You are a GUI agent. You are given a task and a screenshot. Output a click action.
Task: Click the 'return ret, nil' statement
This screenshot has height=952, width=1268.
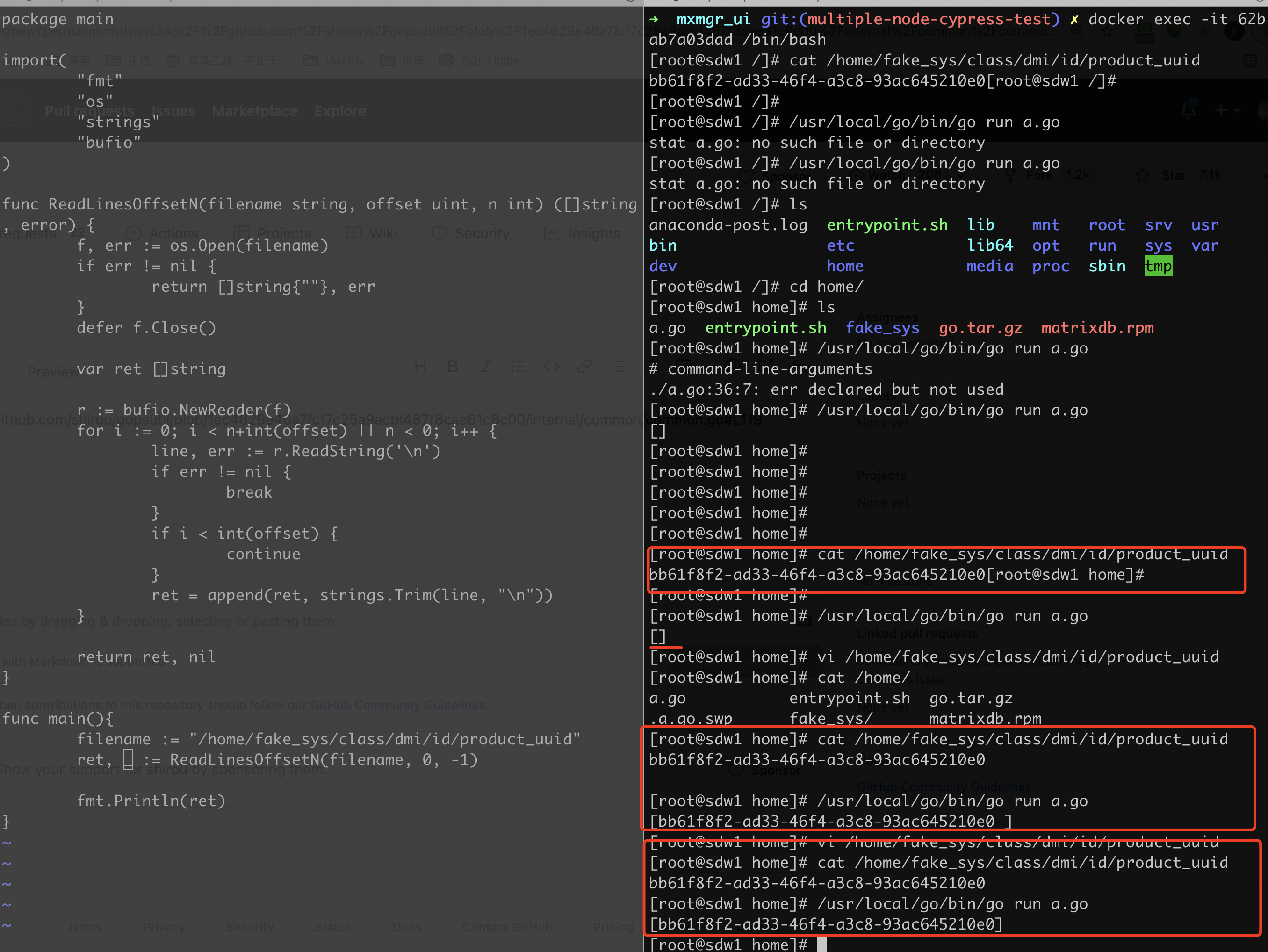click(146, 656)
